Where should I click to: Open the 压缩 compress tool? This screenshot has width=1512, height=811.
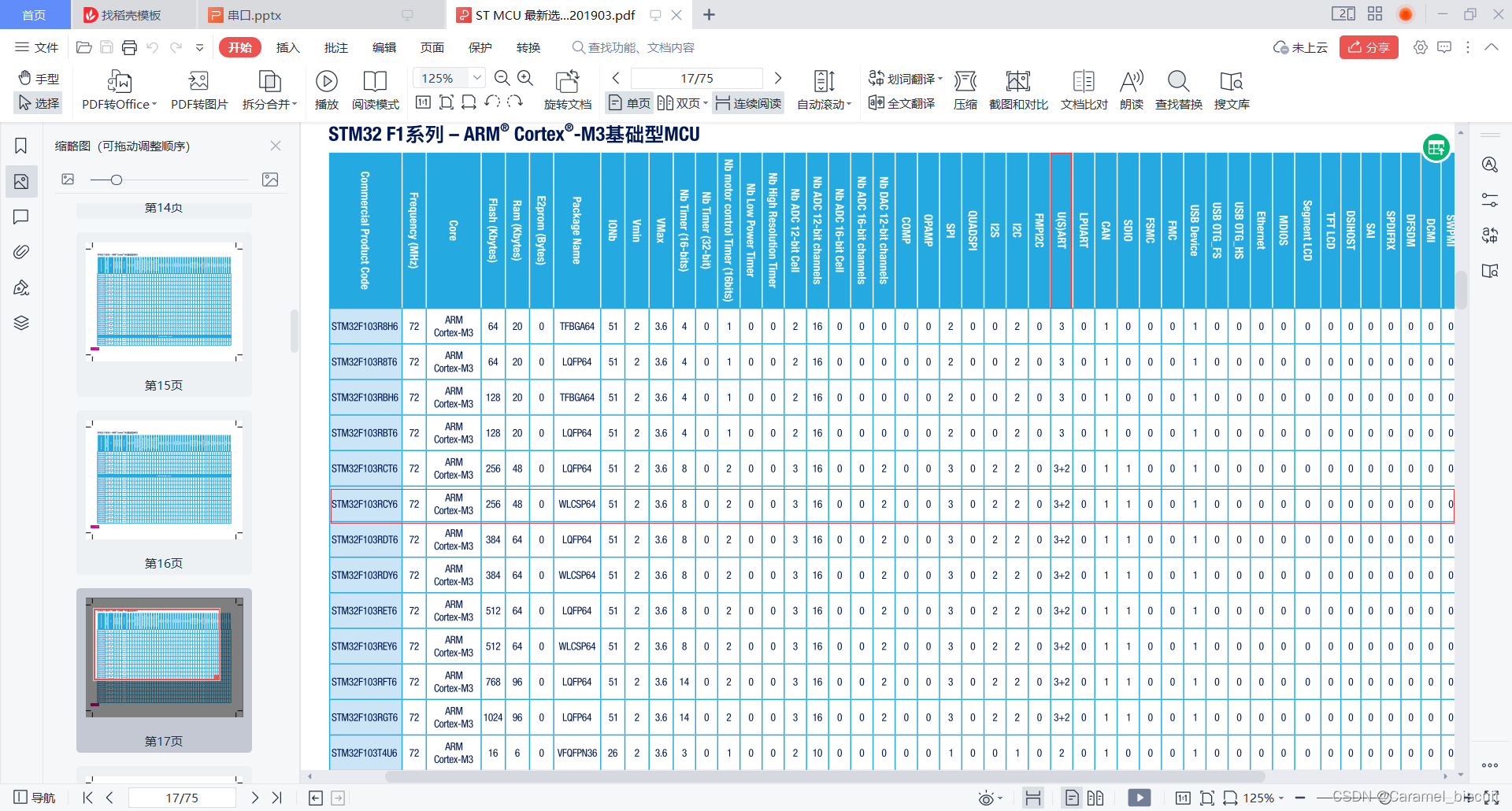pos(965,90)
